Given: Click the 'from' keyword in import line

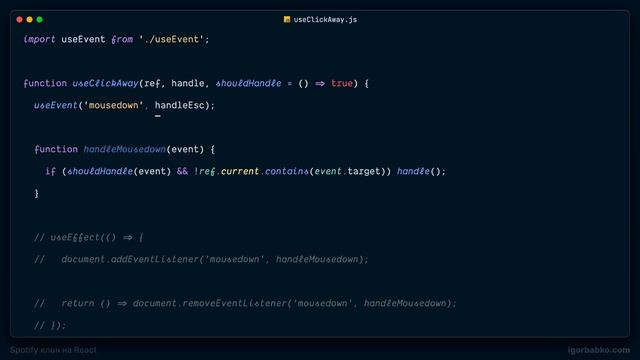Looking at the screenshot, I should click(122, 40).
